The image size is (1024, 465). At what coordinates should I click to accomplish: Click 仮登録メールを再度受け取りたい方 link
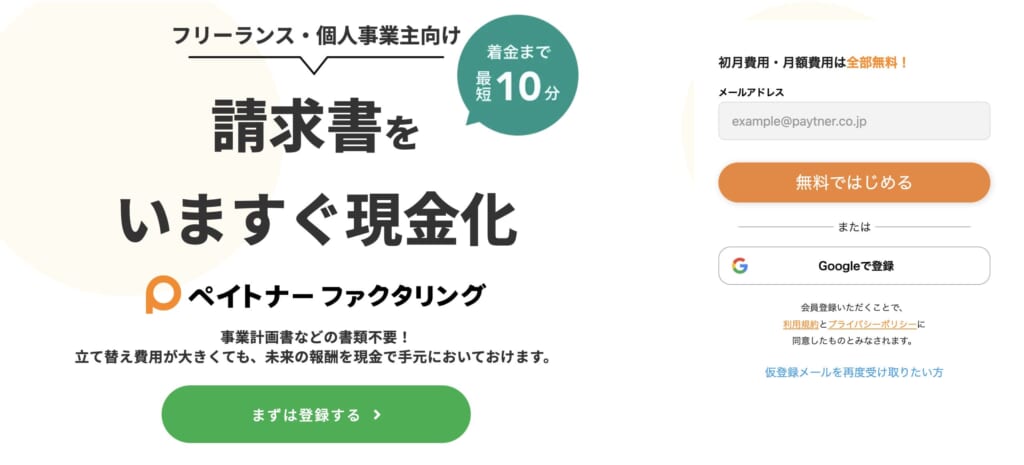coord(854,372)
